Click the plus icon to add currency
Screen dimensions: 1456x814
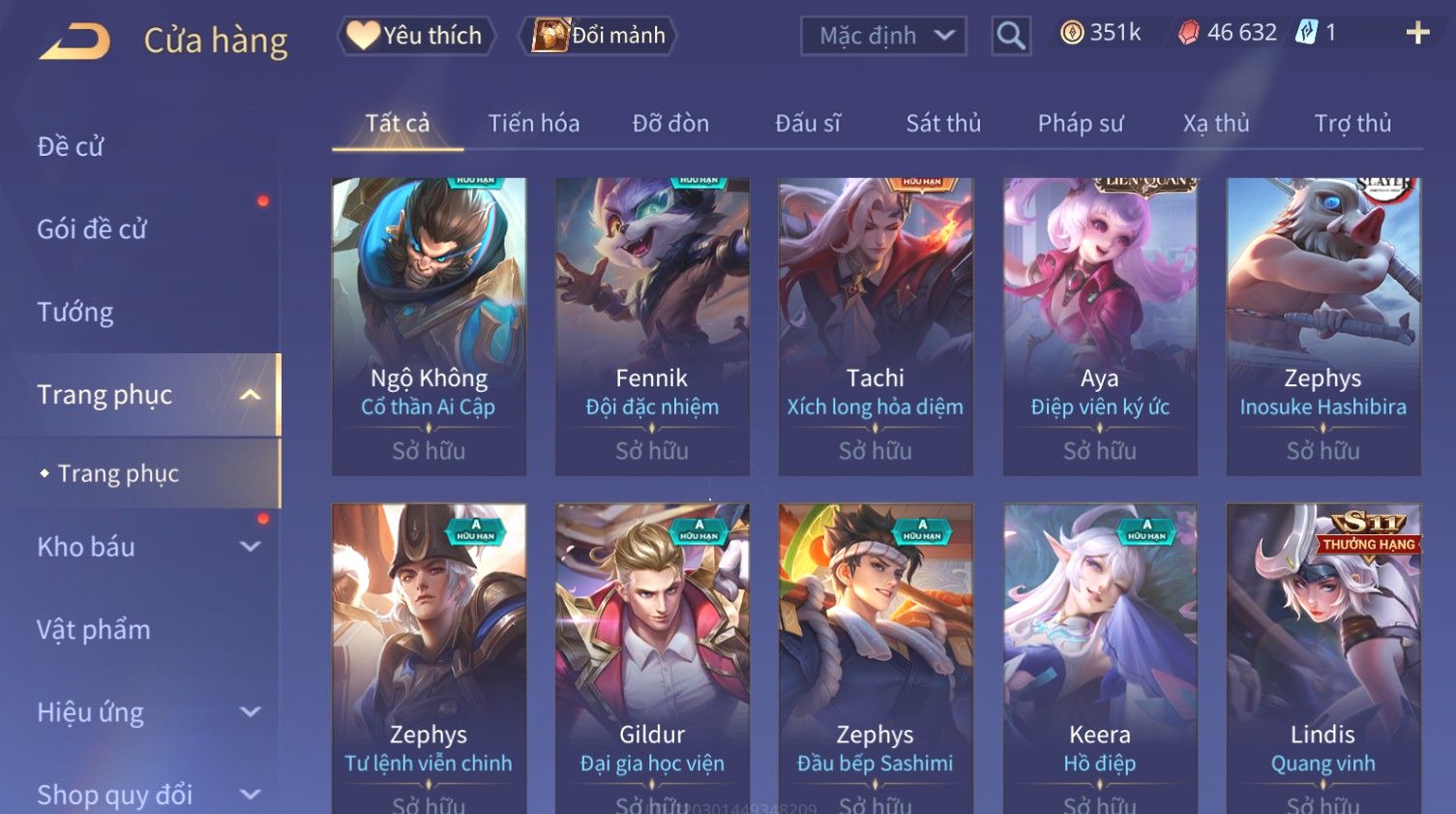tap(1418, 33)
